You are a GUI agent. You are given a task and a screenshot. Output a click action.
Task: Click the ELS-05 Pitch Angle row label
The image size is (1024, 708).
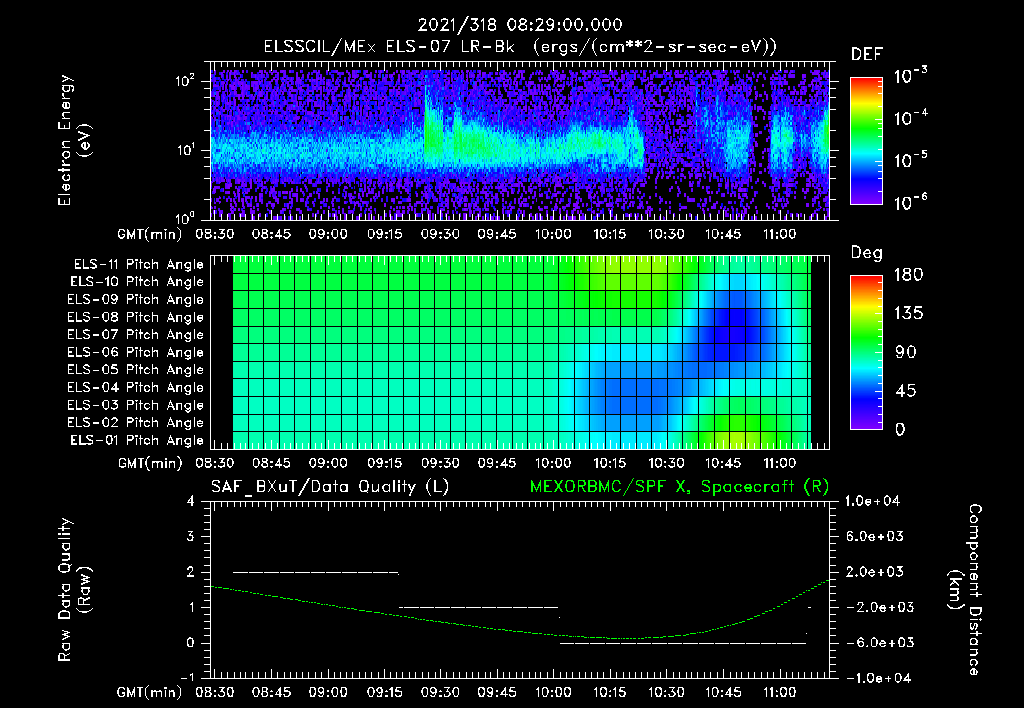pyautogui.click(x=136, y=370)
